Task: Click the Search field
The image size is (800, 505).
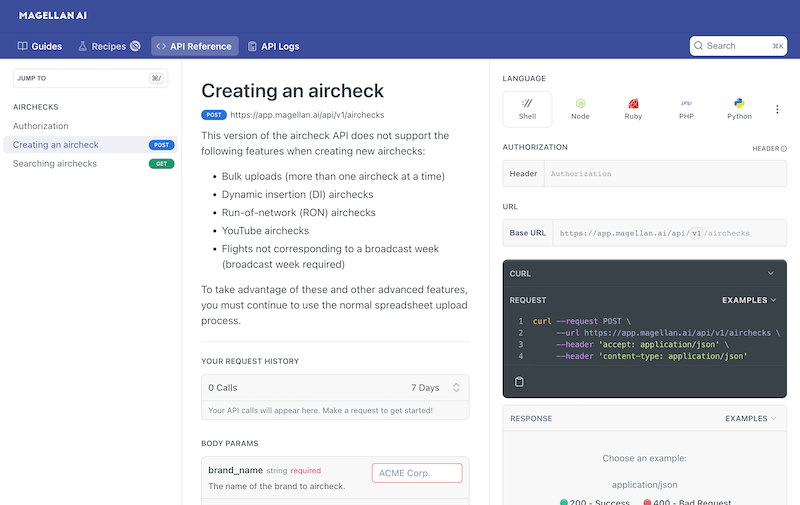Action: 738,46
